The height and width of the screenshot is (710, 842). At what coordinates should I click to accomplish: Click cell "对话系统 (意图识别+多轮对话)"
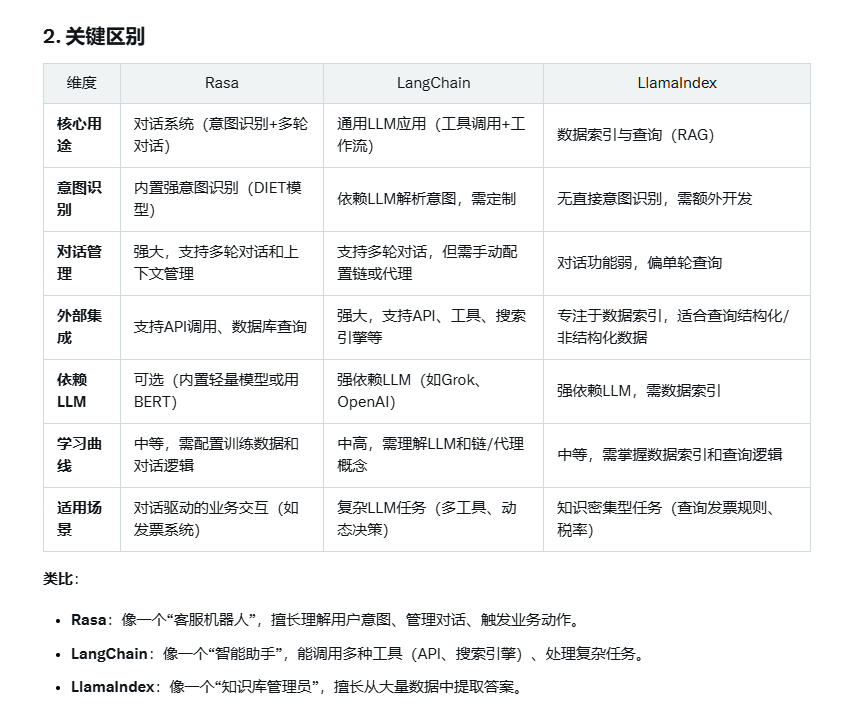(222, 135)
